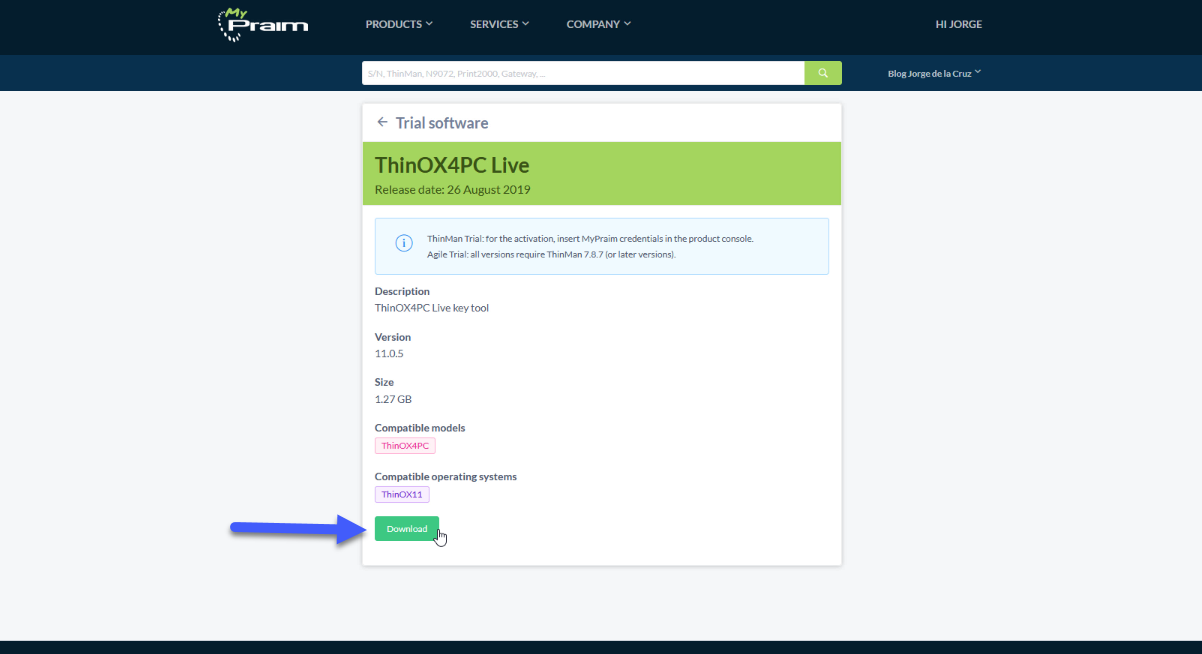Click the ThinOX4PC compatible model tag
Screen dimensions: 1202x654
[405, 446]
